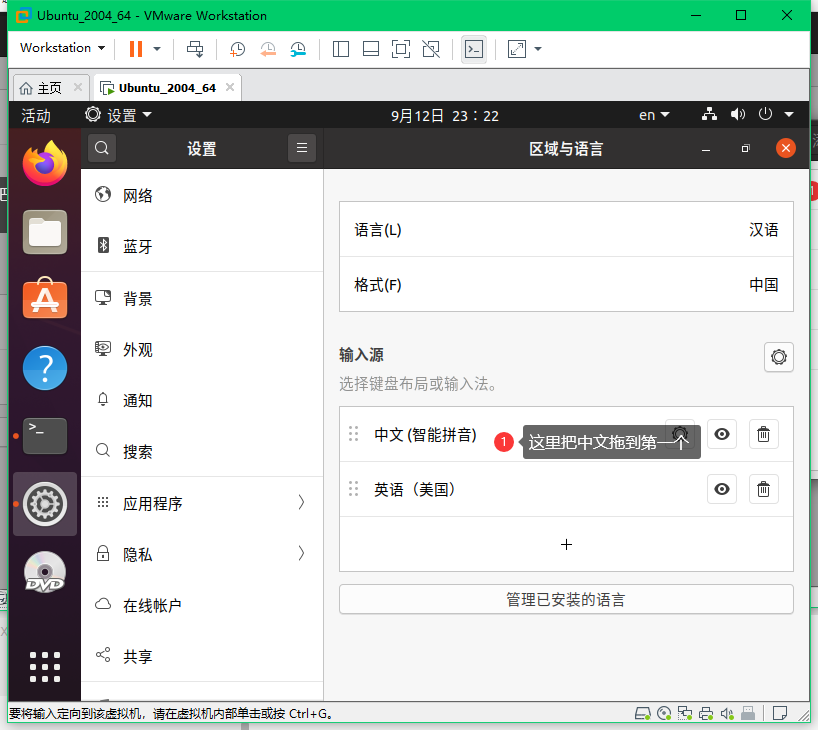The height and width of the screenshot is (730, 818).
Task: Show all applications grid
Action: tap(45, 667)
